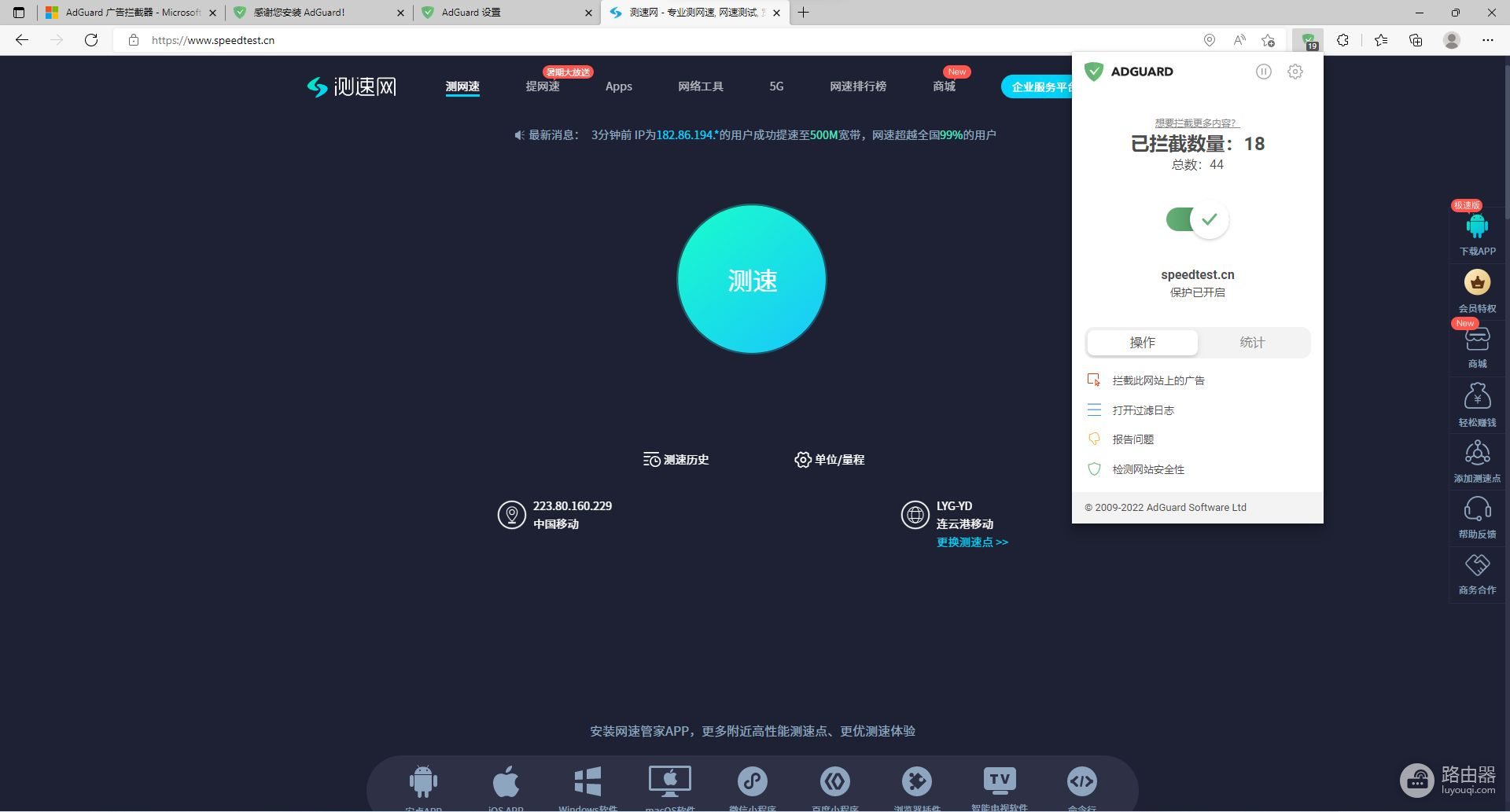Screen dimensions: 1510x812
Task: Click the site lock icon in address bar
Action: pos(134,40)
